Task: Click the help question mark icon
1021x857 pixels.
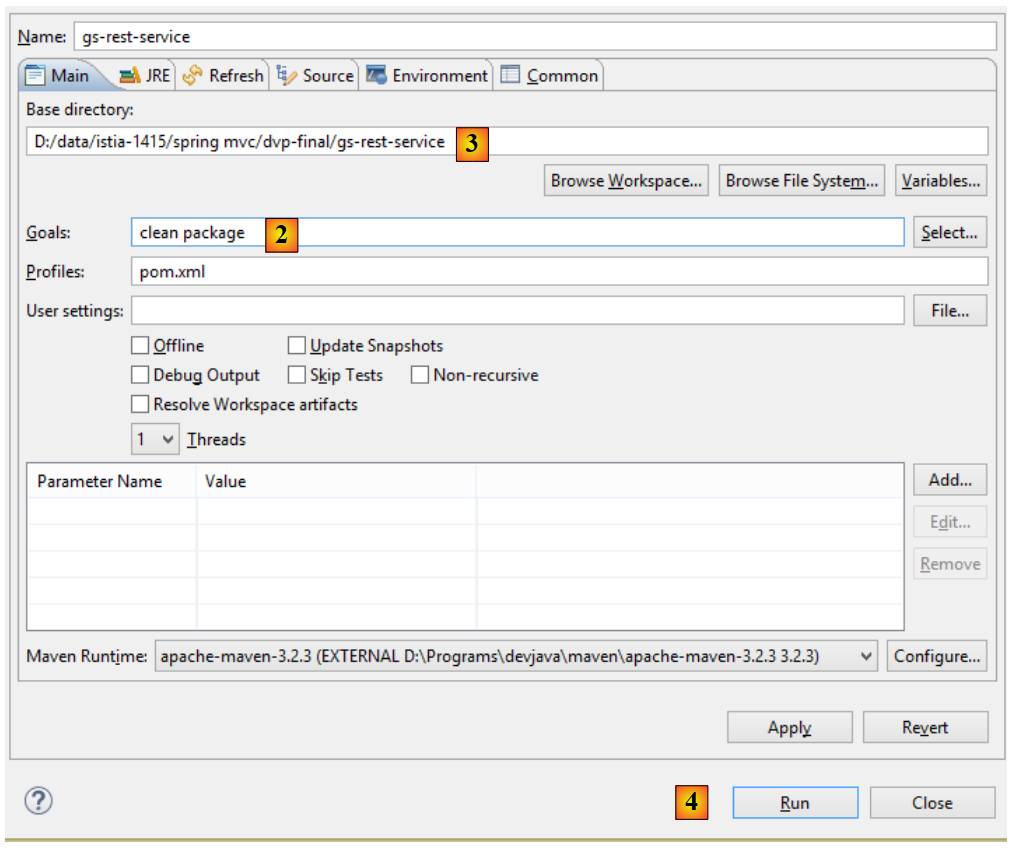Action: point(38,801)
